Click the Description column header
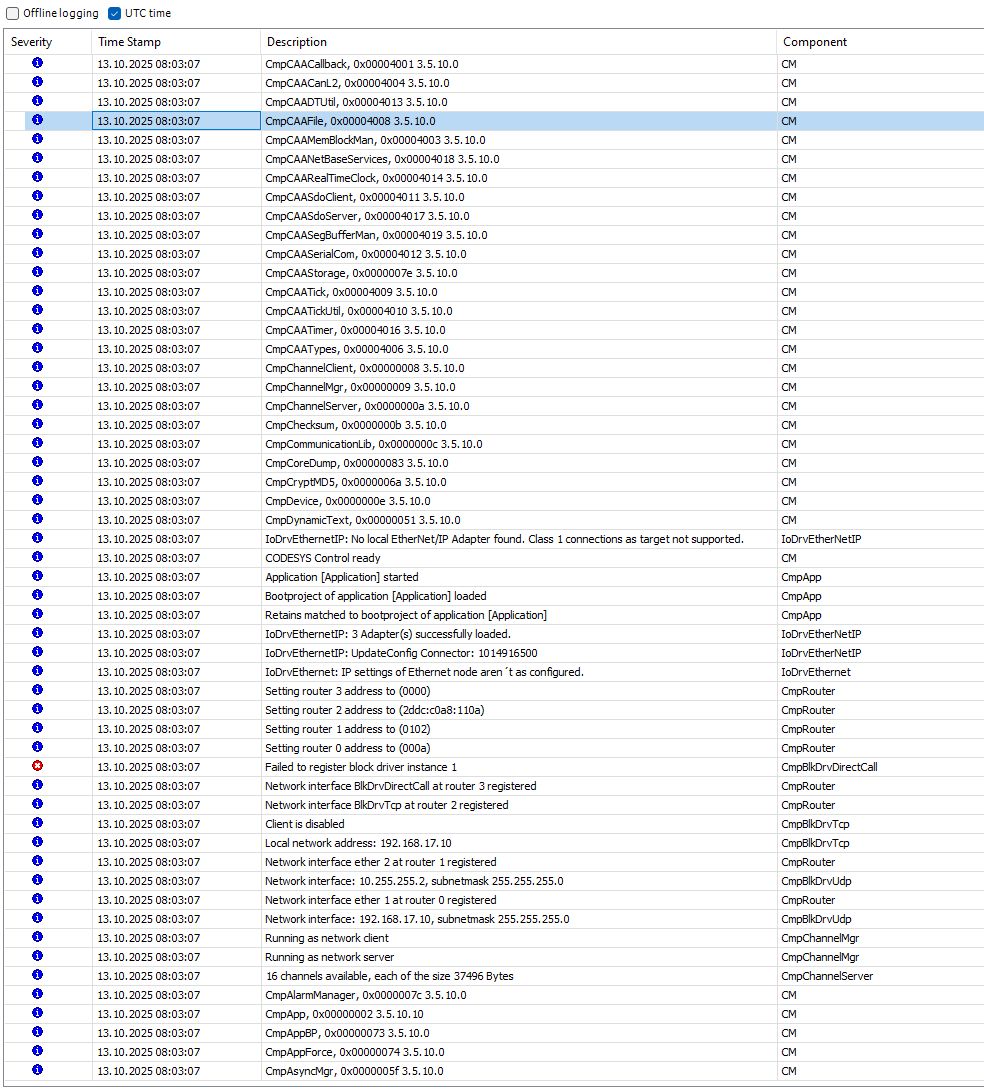Screen dimensions: 984x1090 (x=296, y=42)
